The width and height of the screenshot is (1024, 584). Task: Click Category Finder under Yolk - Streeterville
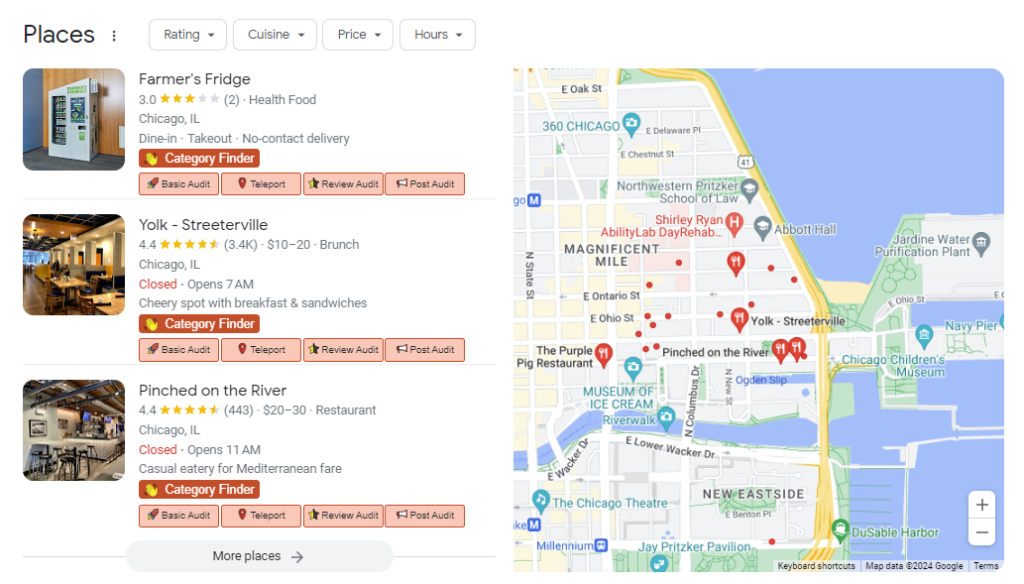point(199,324)
